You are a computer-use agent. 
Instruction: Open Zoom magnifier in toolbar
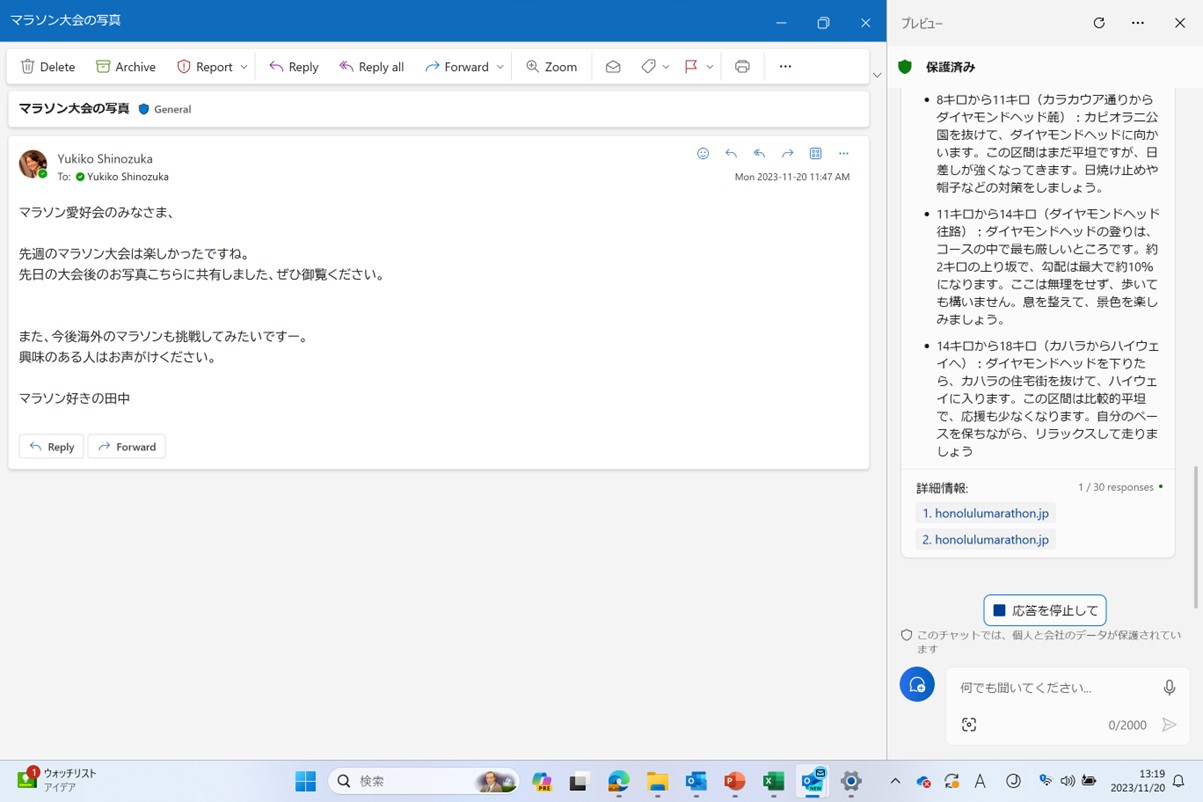click(551, 67)
